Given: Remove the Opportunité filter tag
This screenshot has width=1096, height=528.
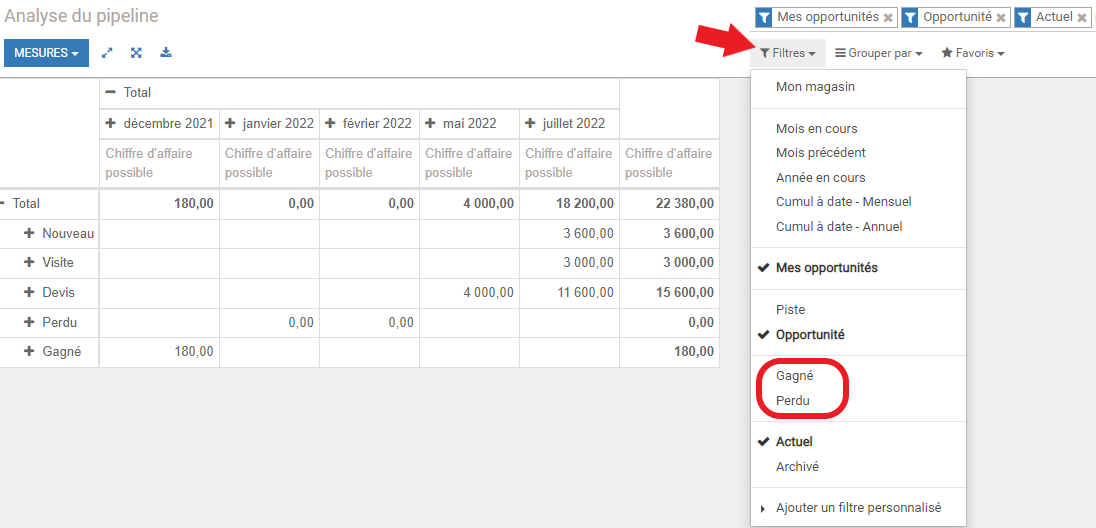Looking at the screenshot, I should tap(1002, 17).
